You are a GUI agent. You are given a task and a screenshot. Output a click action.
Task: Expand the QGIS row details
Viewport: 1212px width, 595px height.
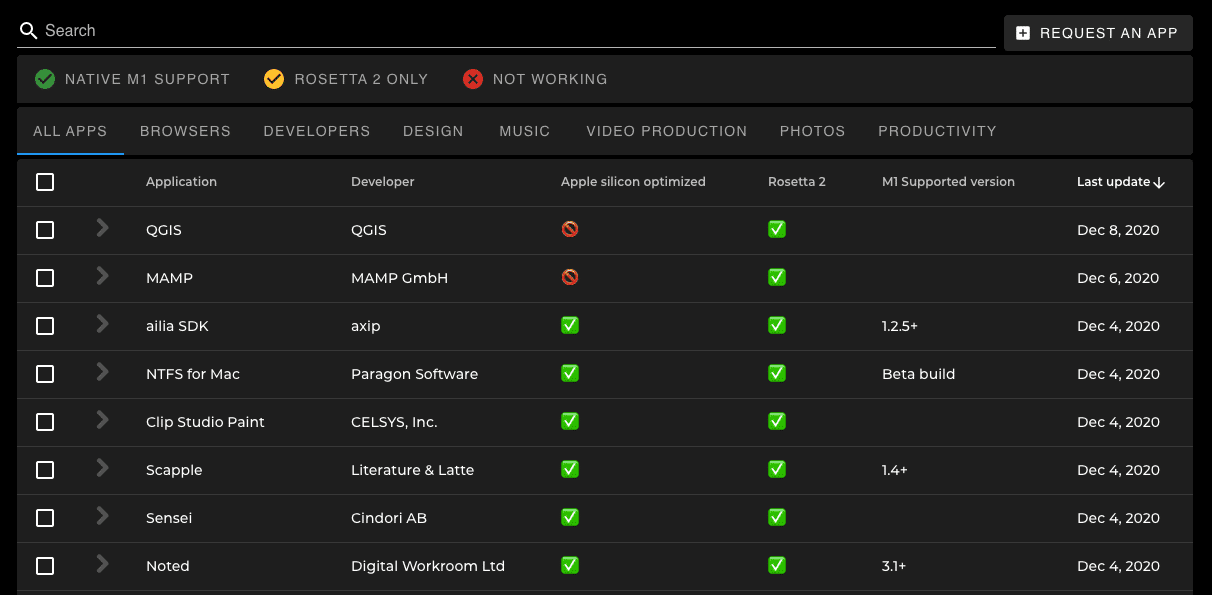pos(102,227)
